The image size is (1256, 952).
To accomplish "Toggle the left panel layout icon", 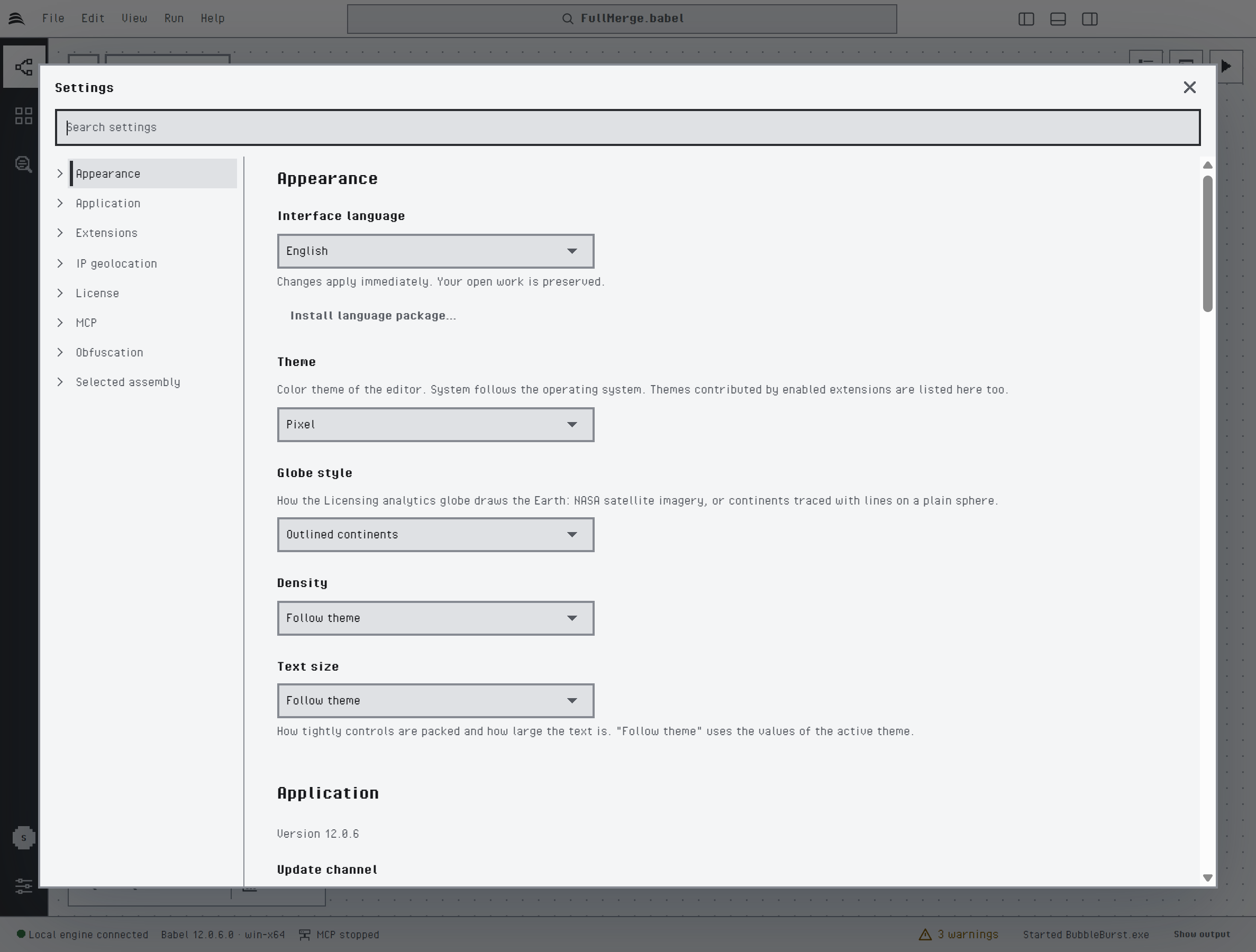I will click(1026, 19).
